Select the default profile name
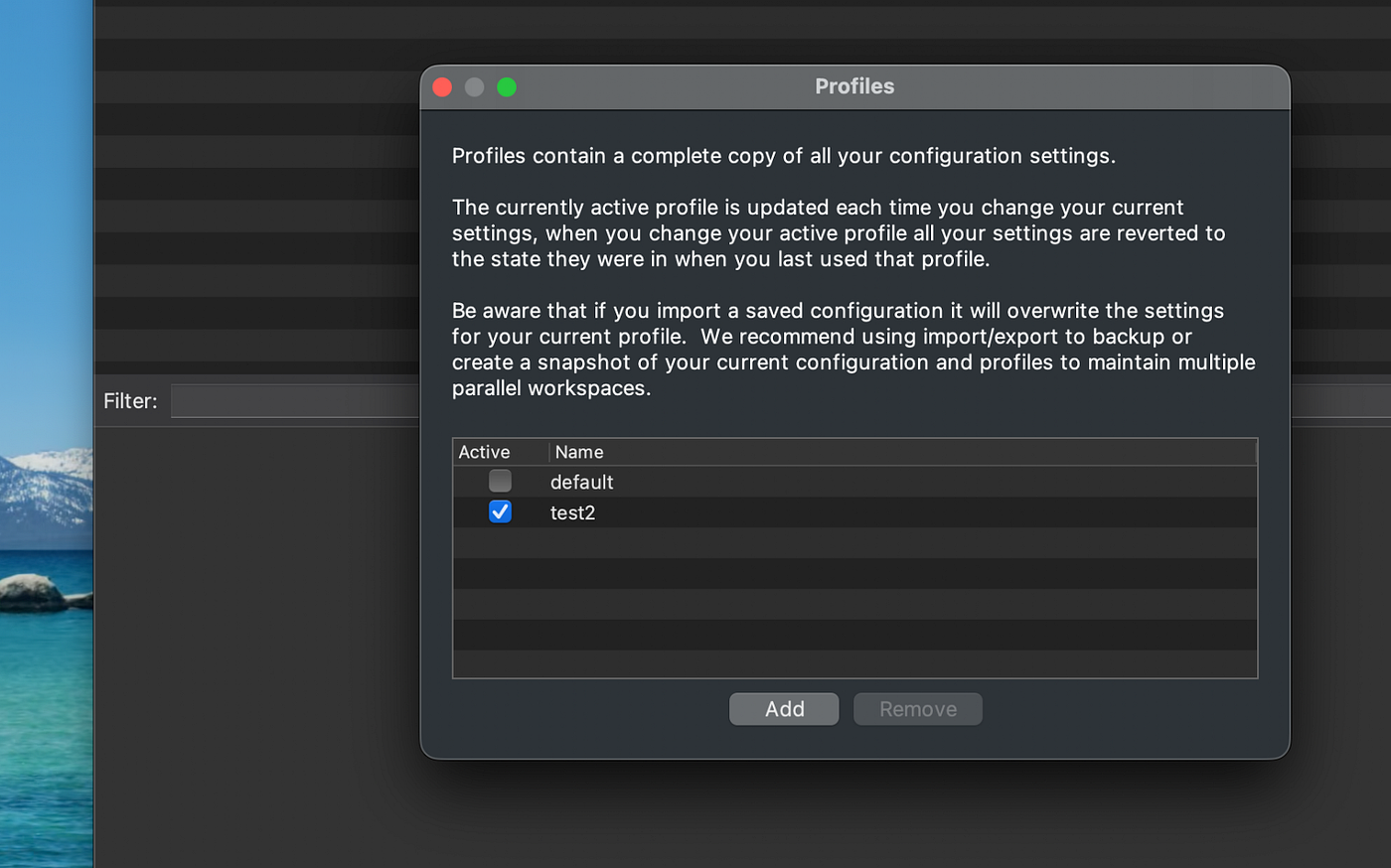The image size is (1391, 868). 581,482
